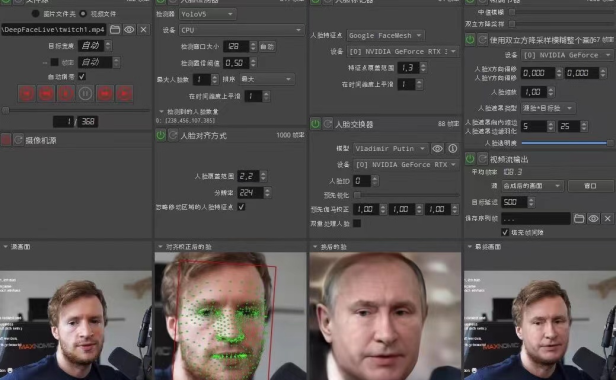Collapse the 对齐校正后的脸 preview panel
The height and width of the screenshot is (380, 616).
(160, 247)
